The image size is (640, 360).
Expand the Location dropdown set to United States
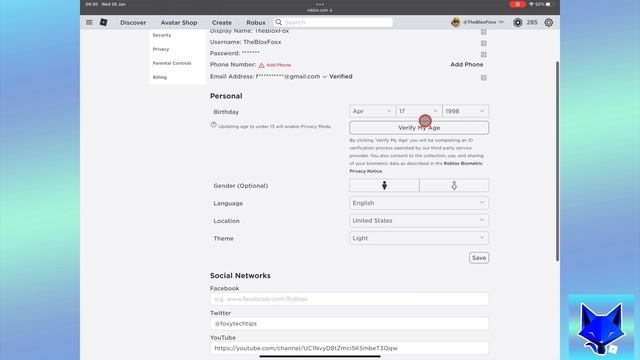(419, 220)
